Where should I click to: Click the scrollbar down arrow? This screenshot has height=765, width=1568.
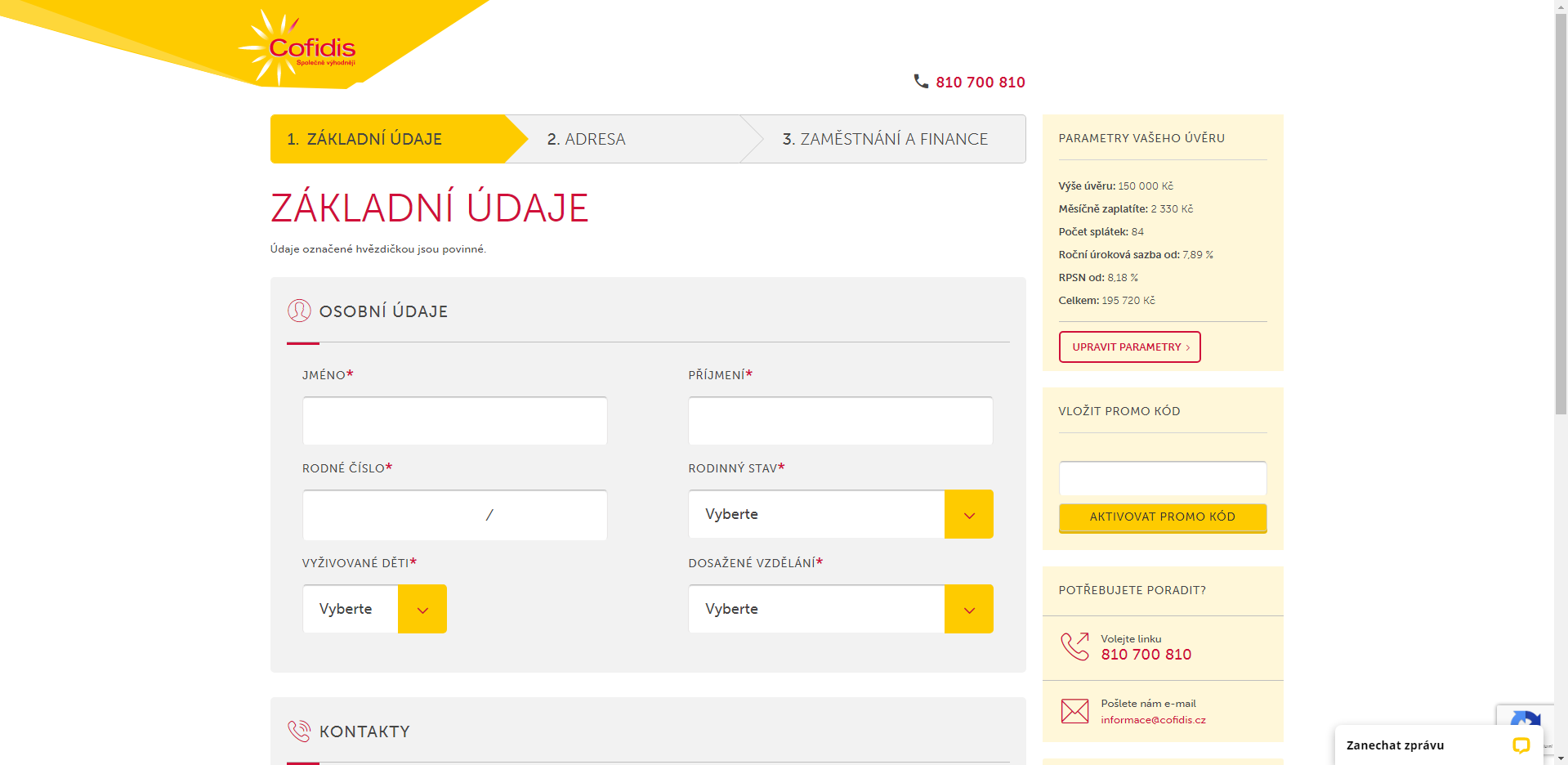click(x=1561, y=758)
